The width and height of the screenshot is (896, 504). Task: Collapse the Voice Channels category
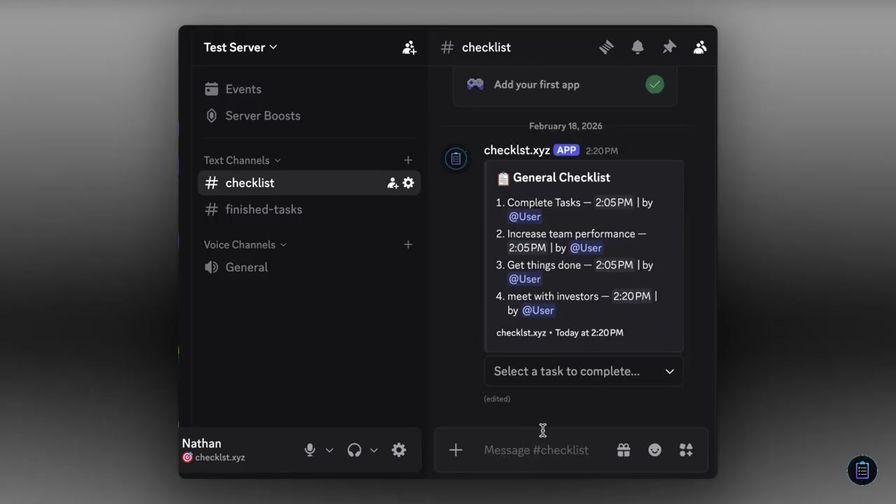pos(245,245)
